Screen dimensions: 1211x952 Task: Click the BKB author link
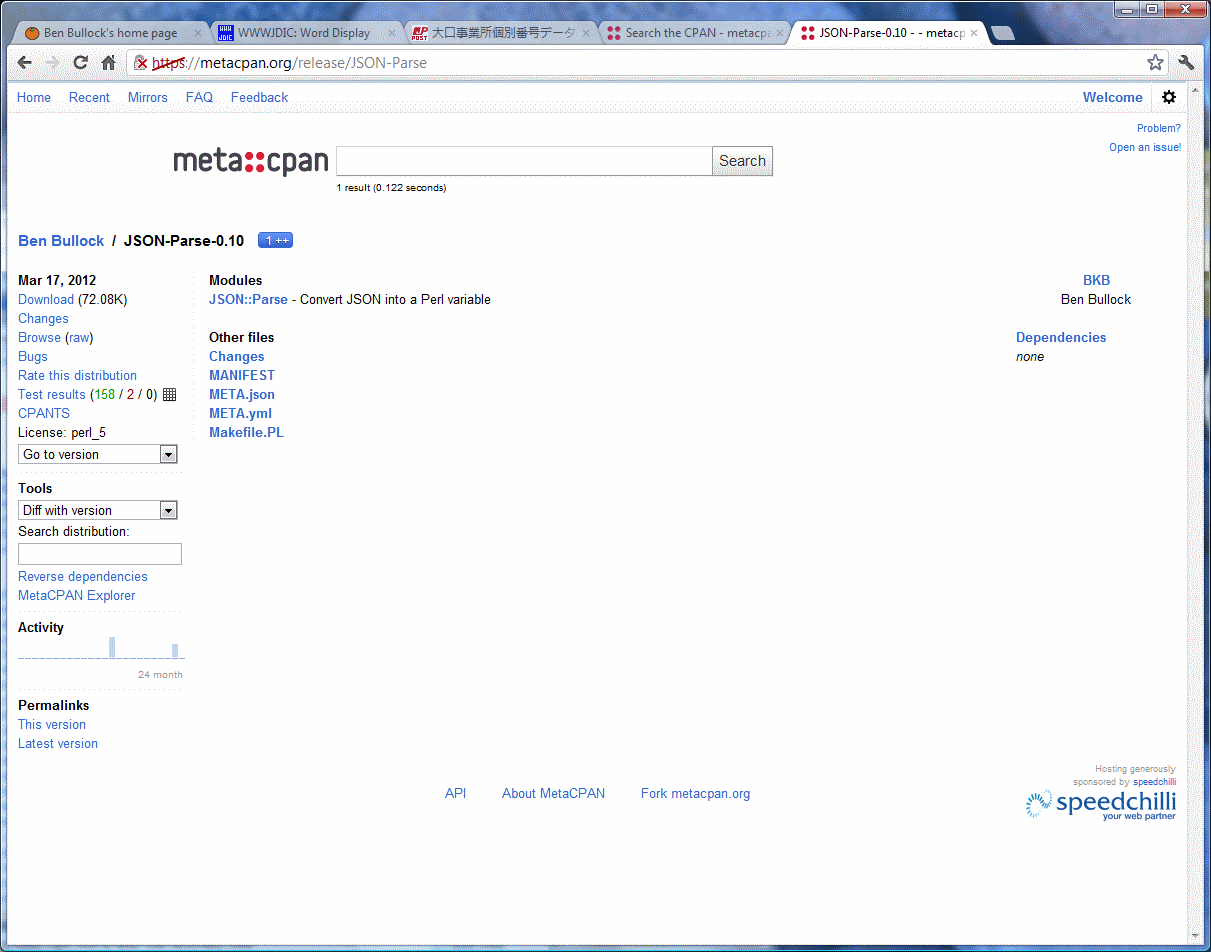(x=1096, y=280)
